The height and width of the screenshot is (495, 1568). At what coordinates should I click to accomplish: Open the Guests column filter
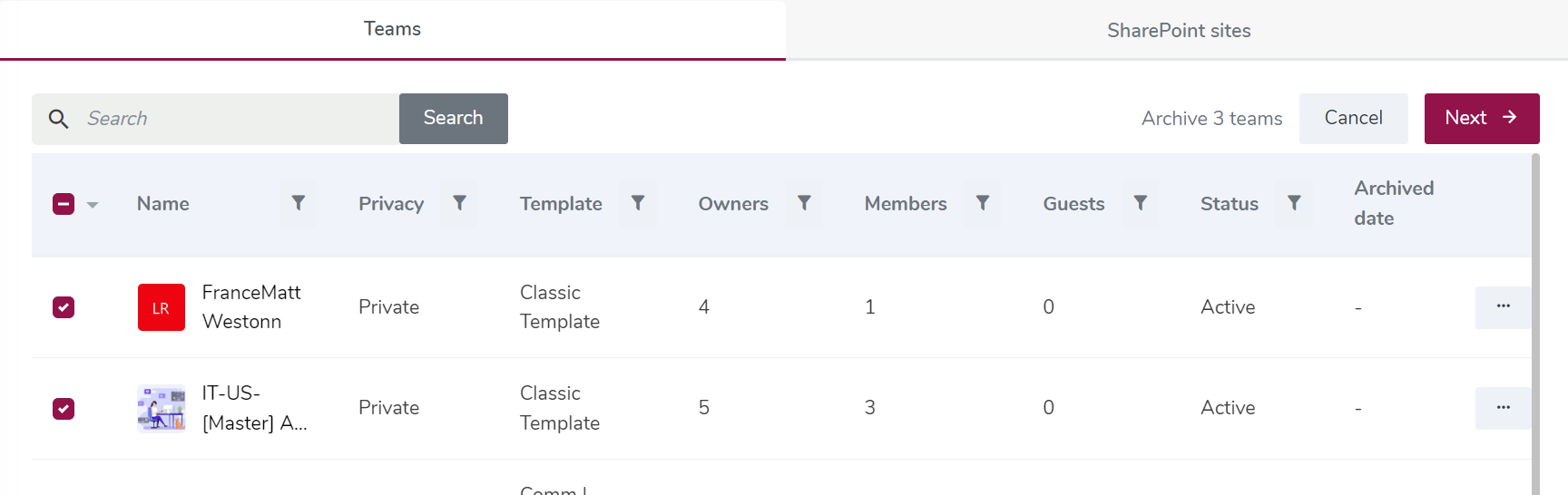pyautogui.click(x=1140, y=204)
